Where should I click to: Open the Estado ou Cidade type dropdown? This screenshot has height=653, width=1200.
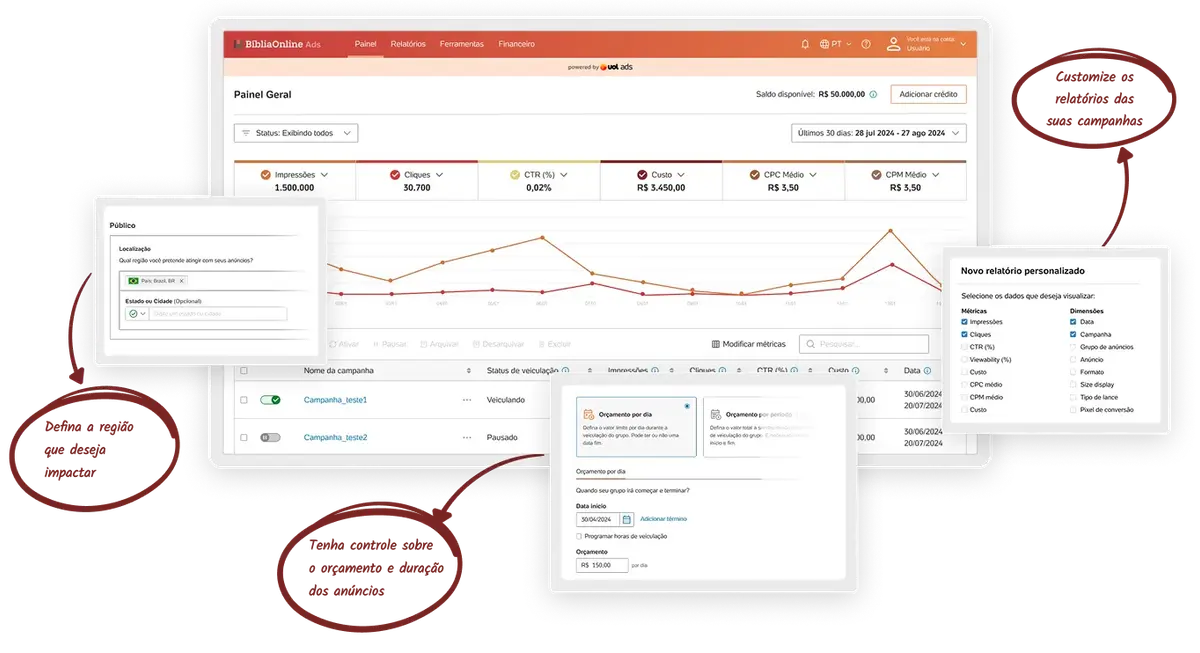point(137,313)
